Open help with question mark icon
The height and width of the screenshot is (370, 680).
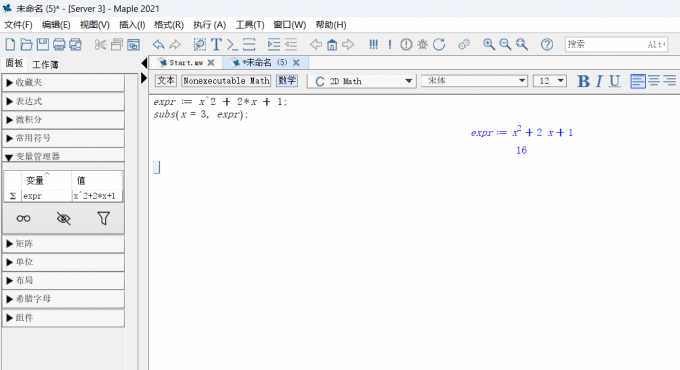[547, 44]
